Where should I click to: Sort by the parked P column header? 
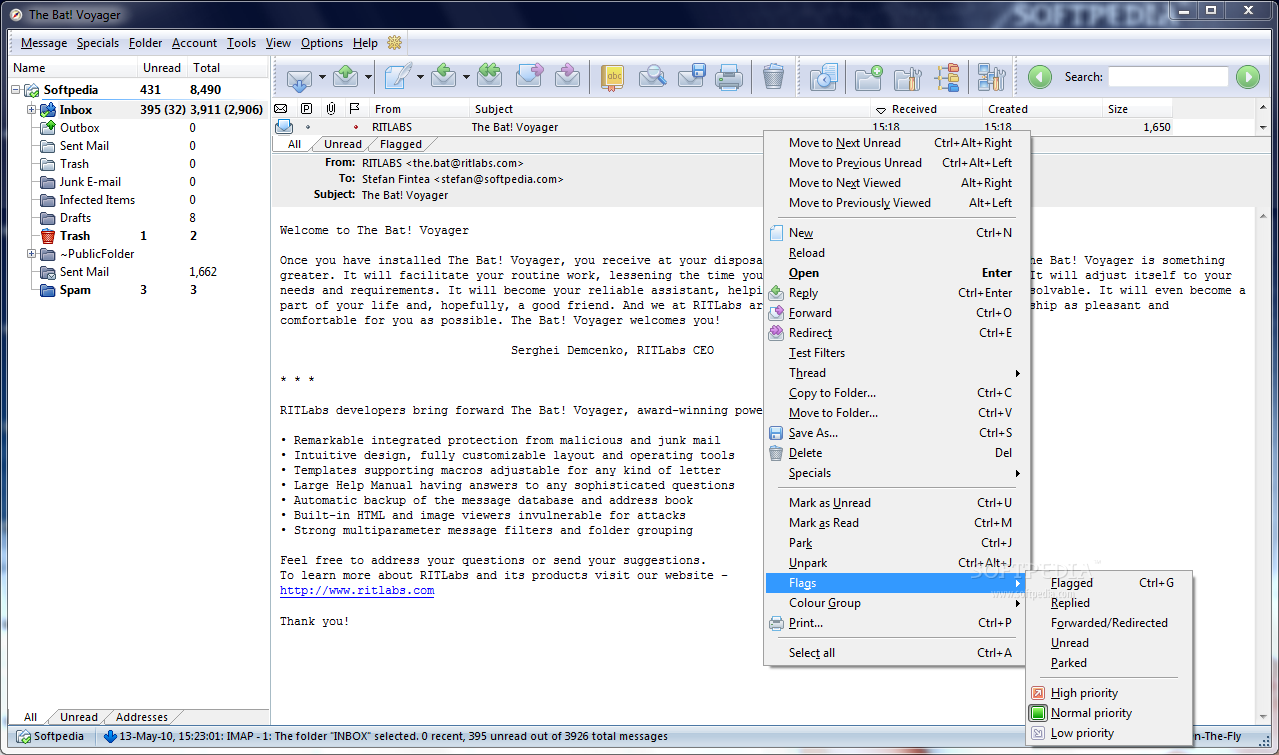306,109
